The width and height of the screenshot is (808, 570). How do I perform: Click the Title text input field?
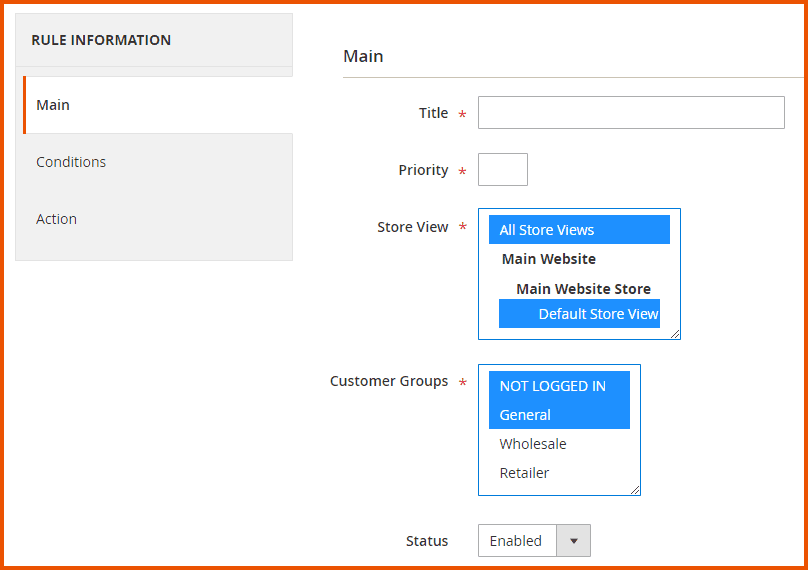coord(631,113)
